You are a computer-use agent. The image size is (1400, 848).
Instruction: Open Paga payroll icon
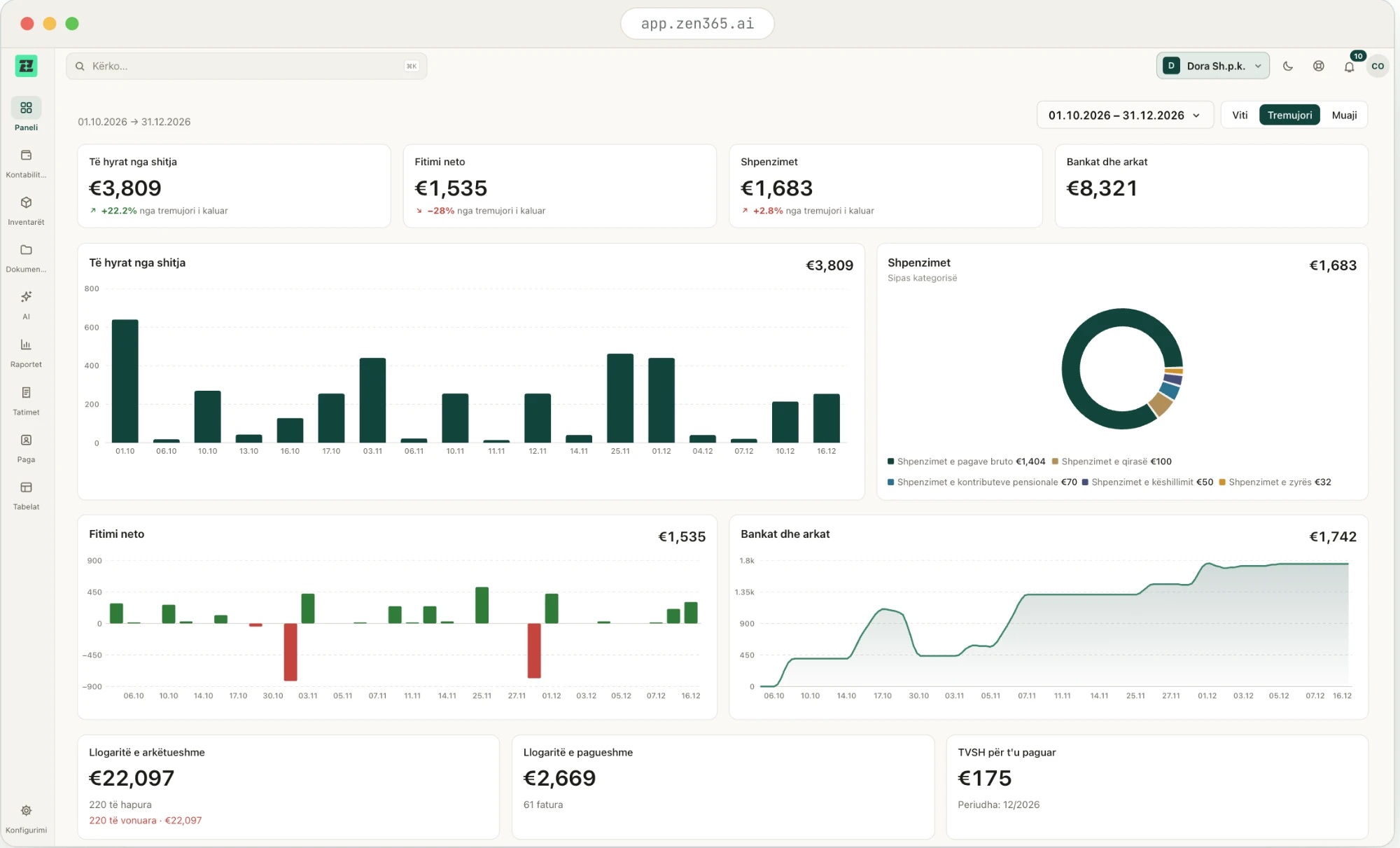click(x=26, y=440)
